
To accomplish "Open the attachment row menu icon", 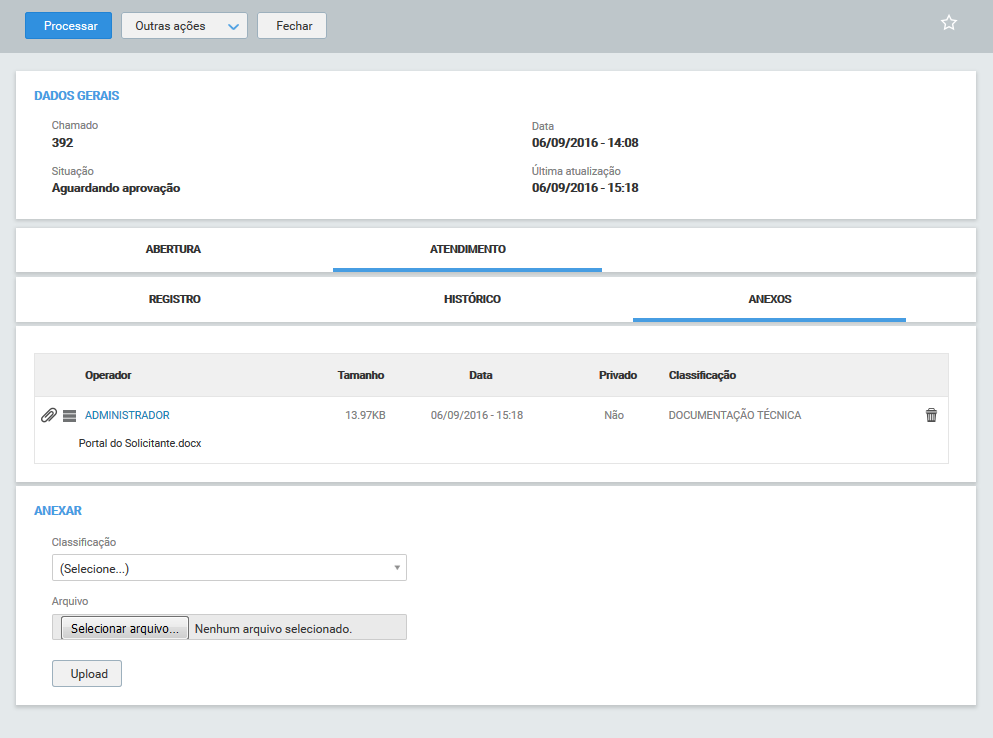I will 69,415.
